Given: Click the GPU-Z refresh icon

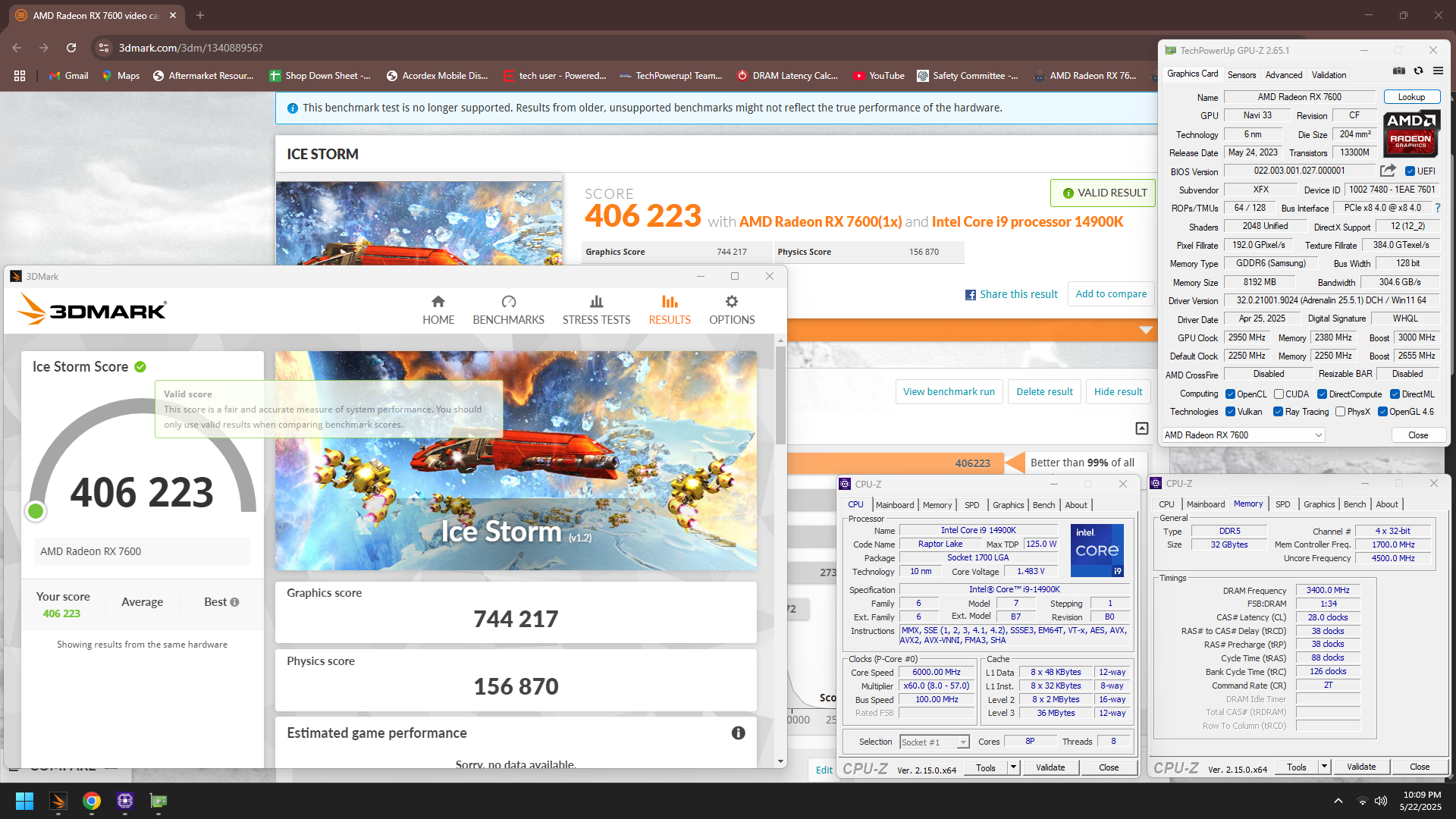Looking at the screenshot, I should [x=1418, y=71].
